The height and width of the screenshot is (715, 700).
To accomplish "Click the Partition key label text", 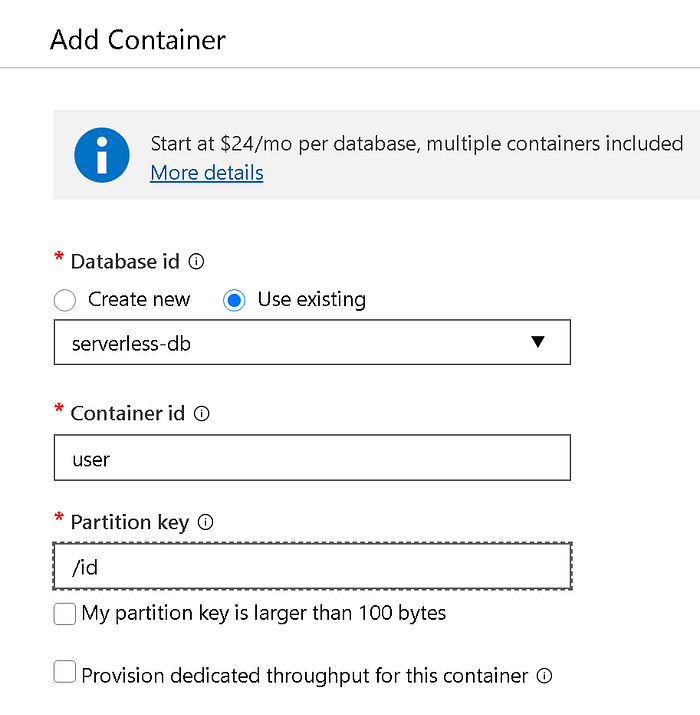I will point(130,523).
